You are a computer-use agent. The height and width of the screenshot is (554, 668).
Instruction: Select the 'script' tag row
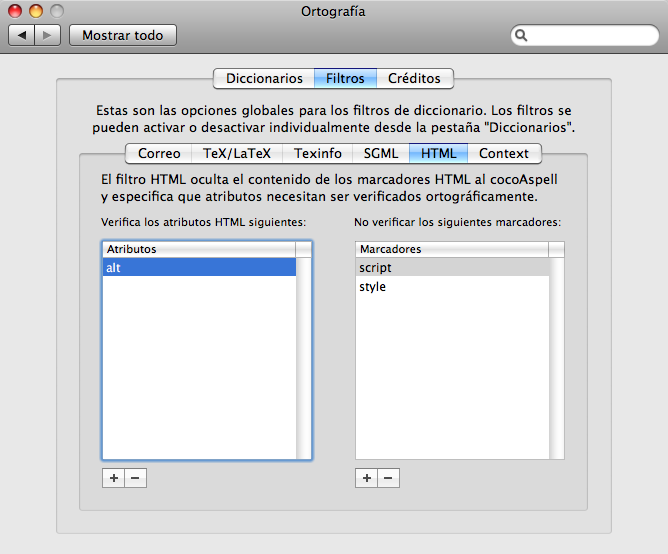point(452,268)
